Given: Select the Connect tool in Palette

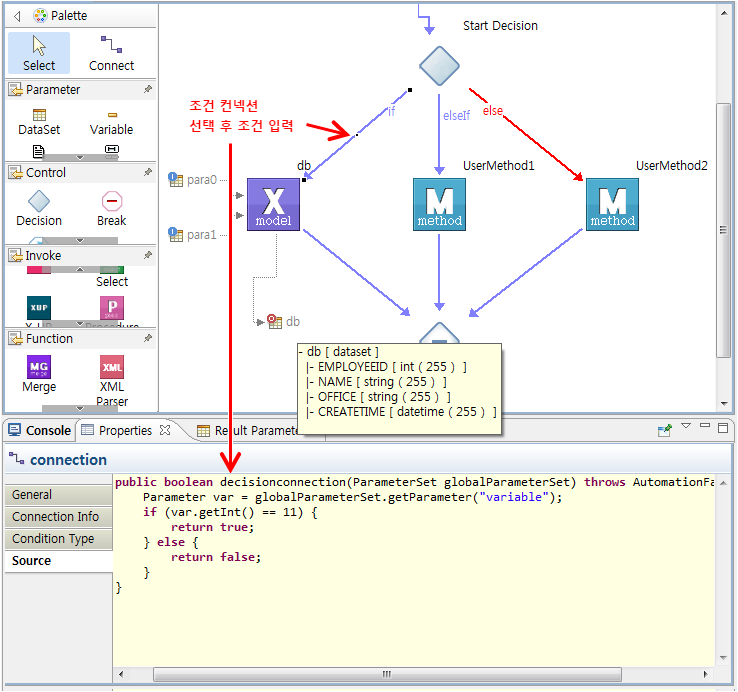Looking at the screenshot, I should [111, 53].
